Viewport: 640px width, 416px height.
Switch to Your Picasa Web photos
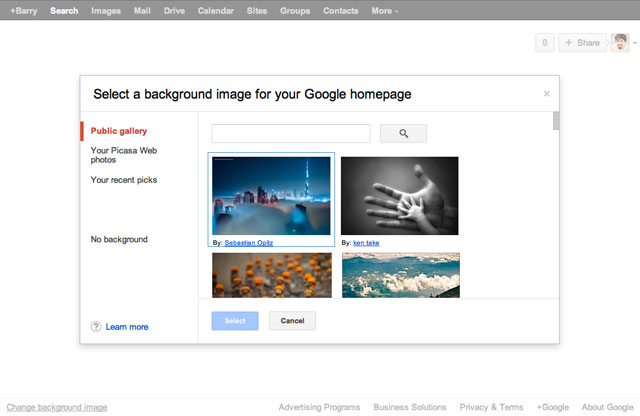[x=124, y=155]
